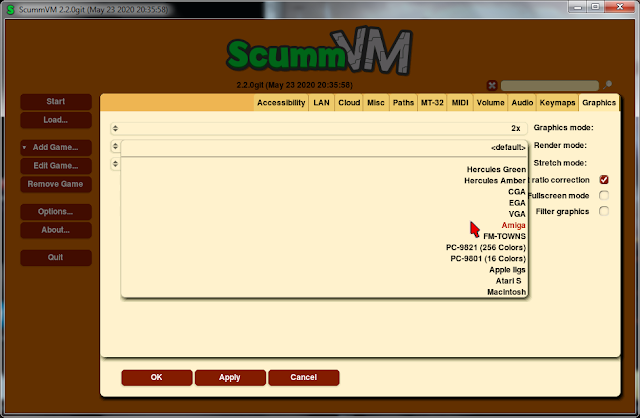Click the Options... launcher button

pyautogui.click(x=56, y=212)
